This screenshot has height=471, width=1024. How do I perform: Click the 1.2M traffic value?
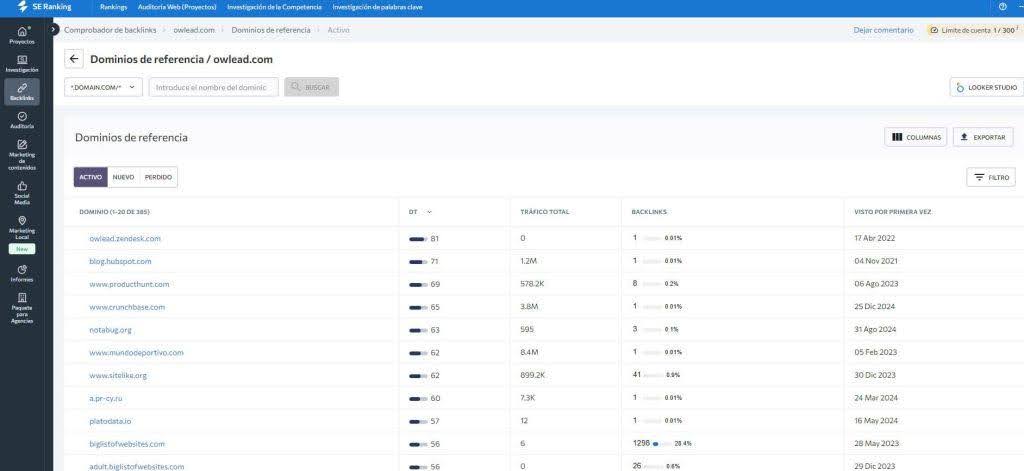pos(528,261)
